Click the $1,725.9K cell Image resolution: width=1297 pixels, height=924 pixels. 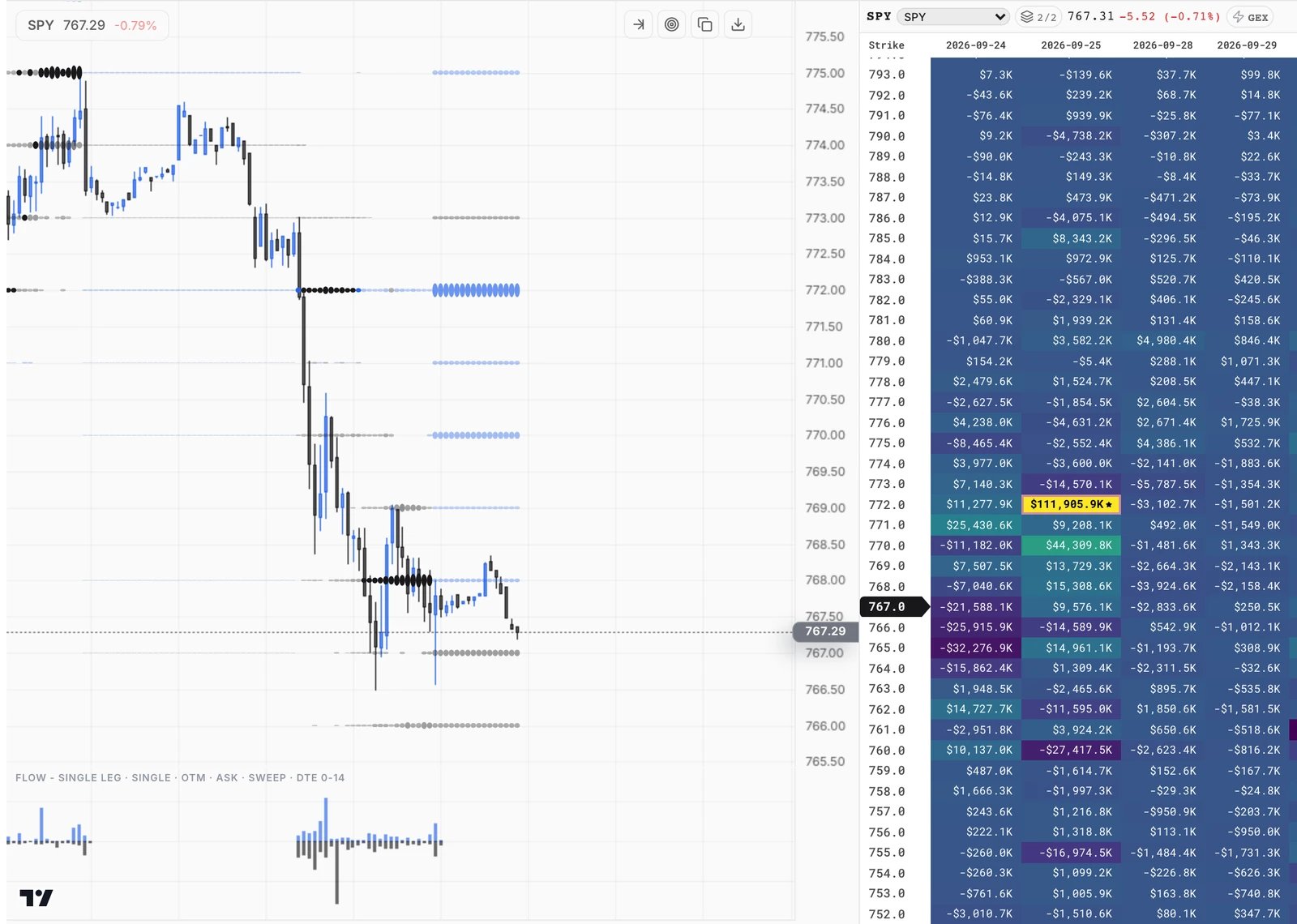tap(1248, 422)
